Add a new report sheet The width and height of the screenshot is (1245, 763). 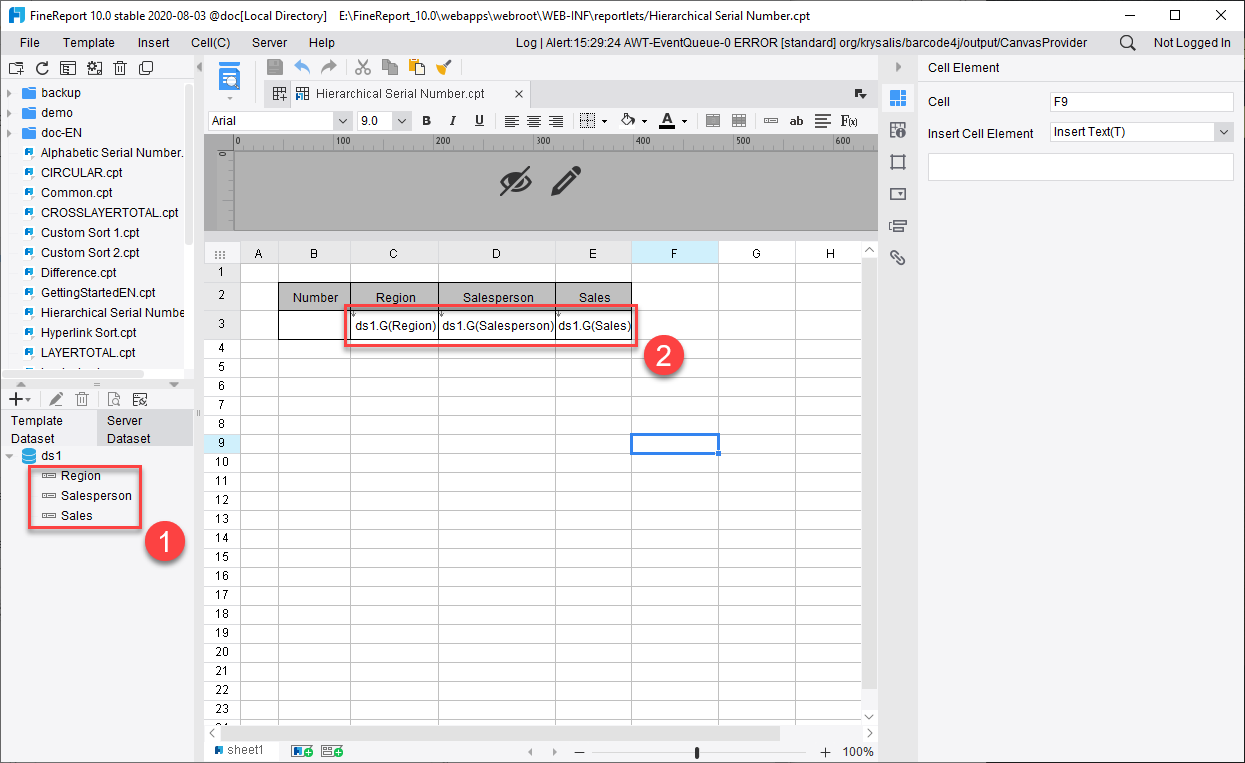(x=302, y=751)
